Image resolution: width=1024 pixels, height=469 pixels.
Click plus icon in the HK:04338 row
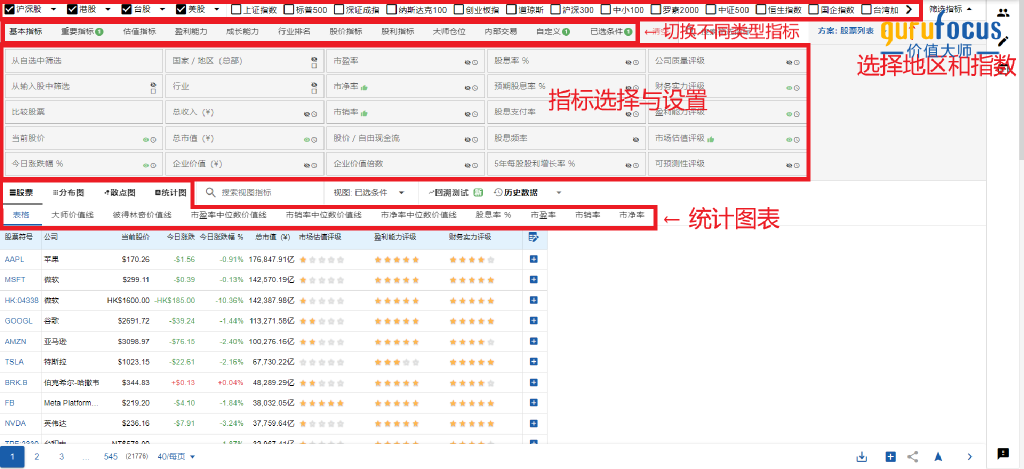tap(534, 300)
